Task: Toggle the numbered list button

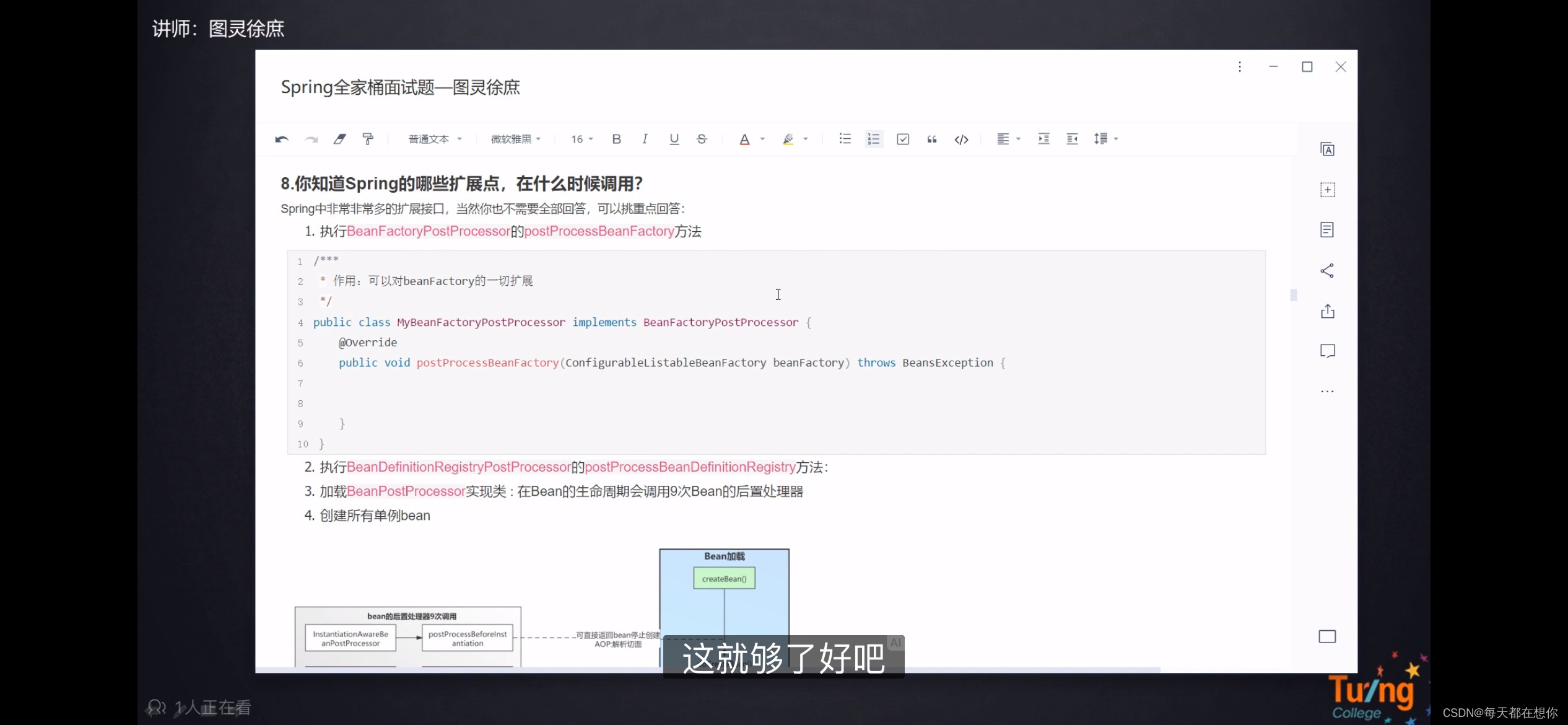Action: point(873,139)
